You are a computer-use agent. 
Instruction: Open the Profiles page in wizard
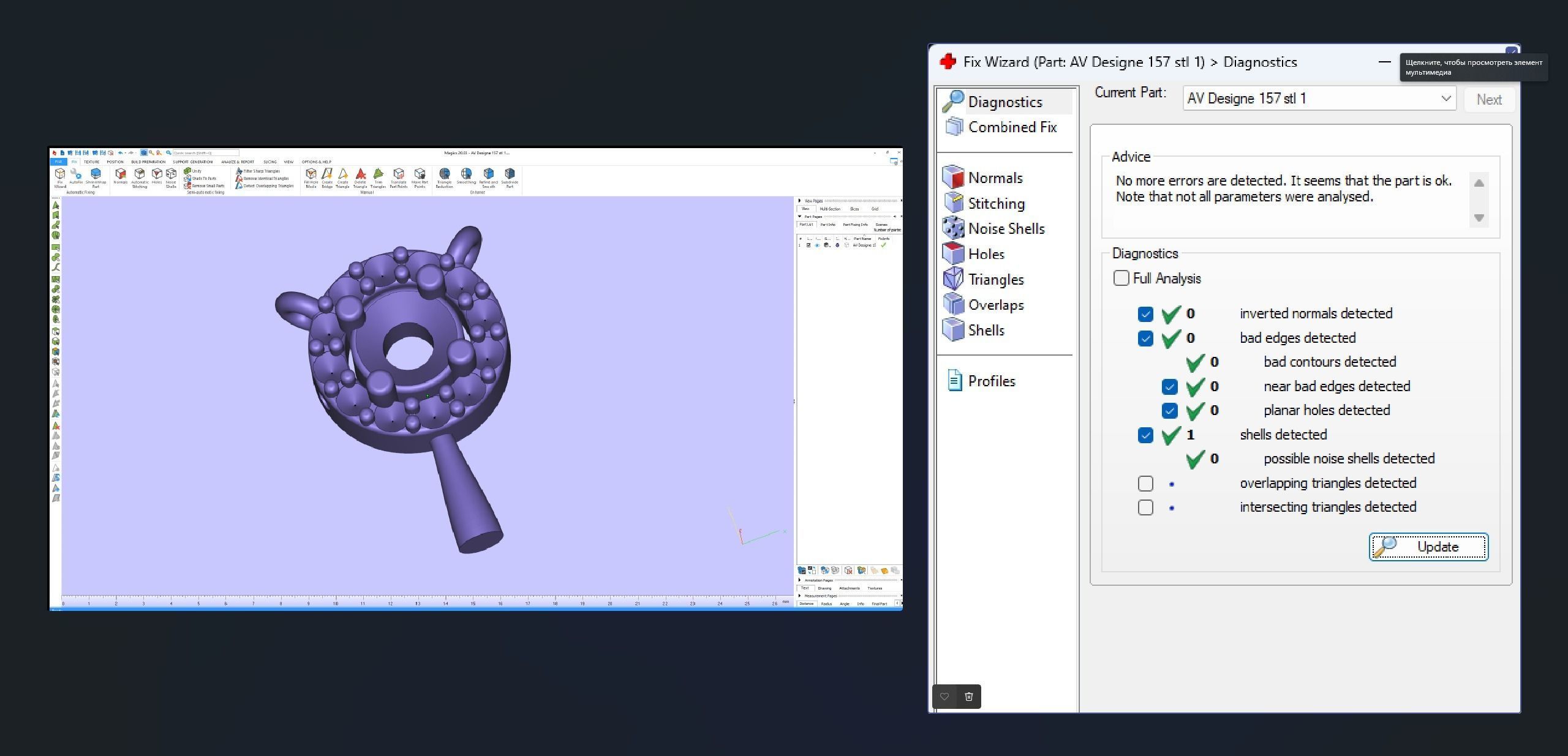991,381
